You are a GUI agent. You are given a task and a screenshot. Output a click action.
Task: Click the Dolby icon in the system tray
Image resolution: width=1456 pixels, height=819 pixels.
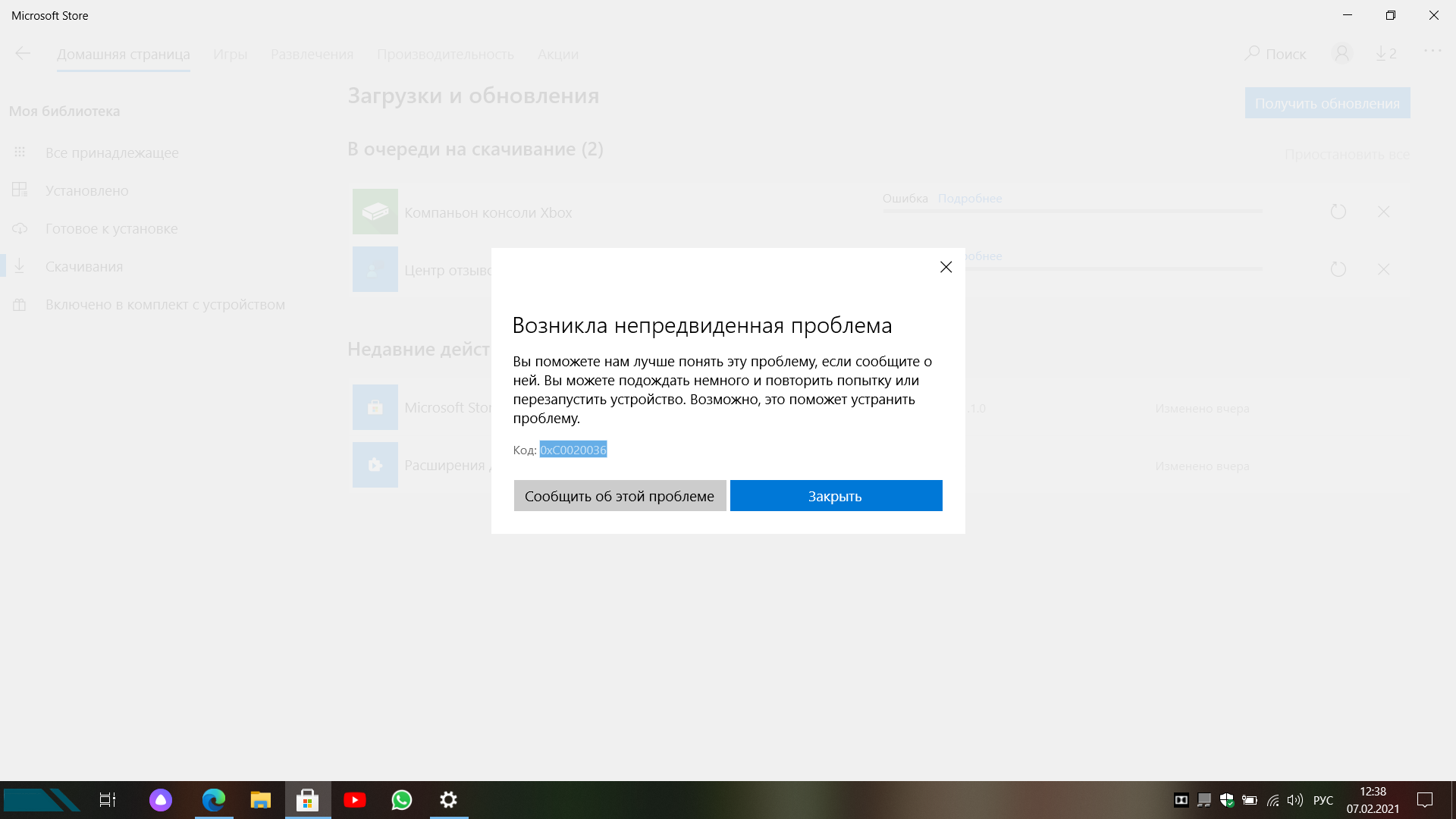pyautogui.click(x=1181, y=800)
